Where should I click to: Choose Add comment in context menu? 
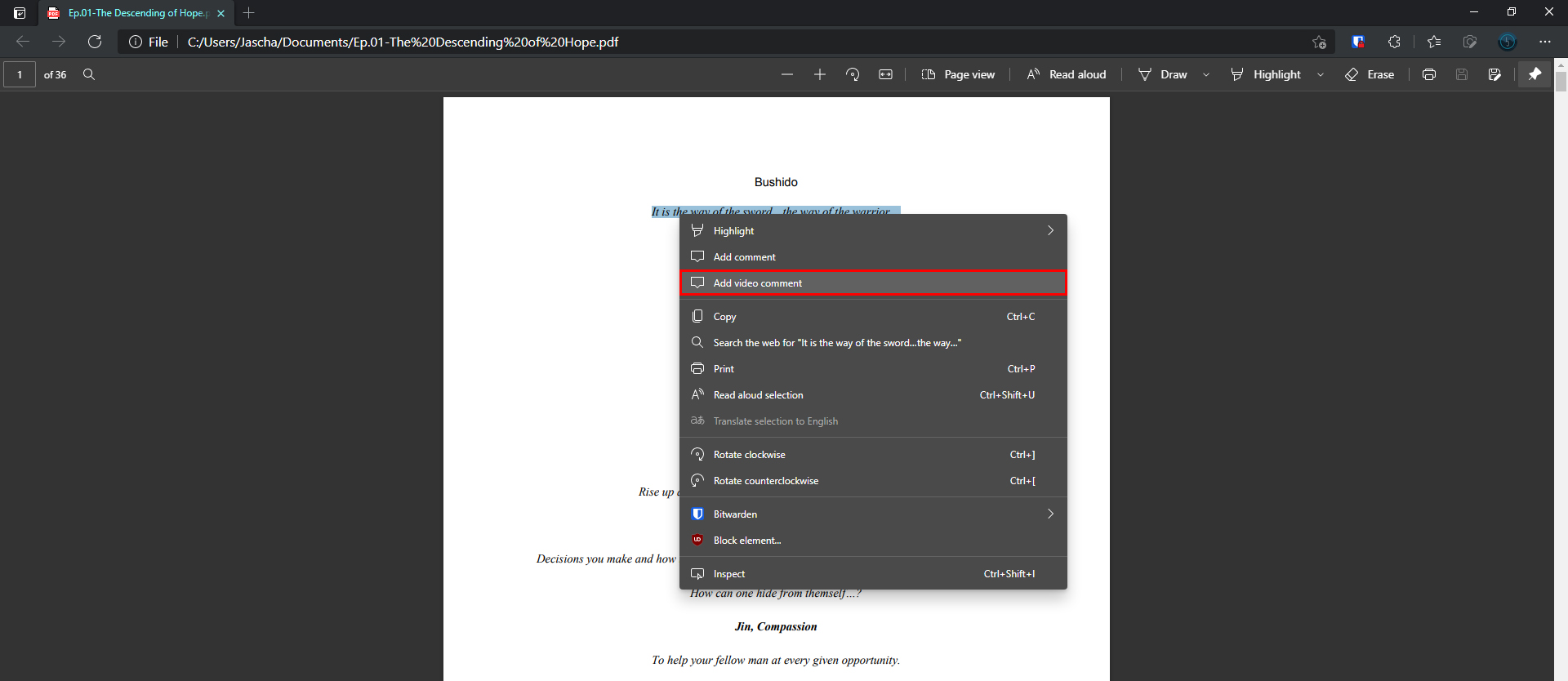click(x=873, y=257)
